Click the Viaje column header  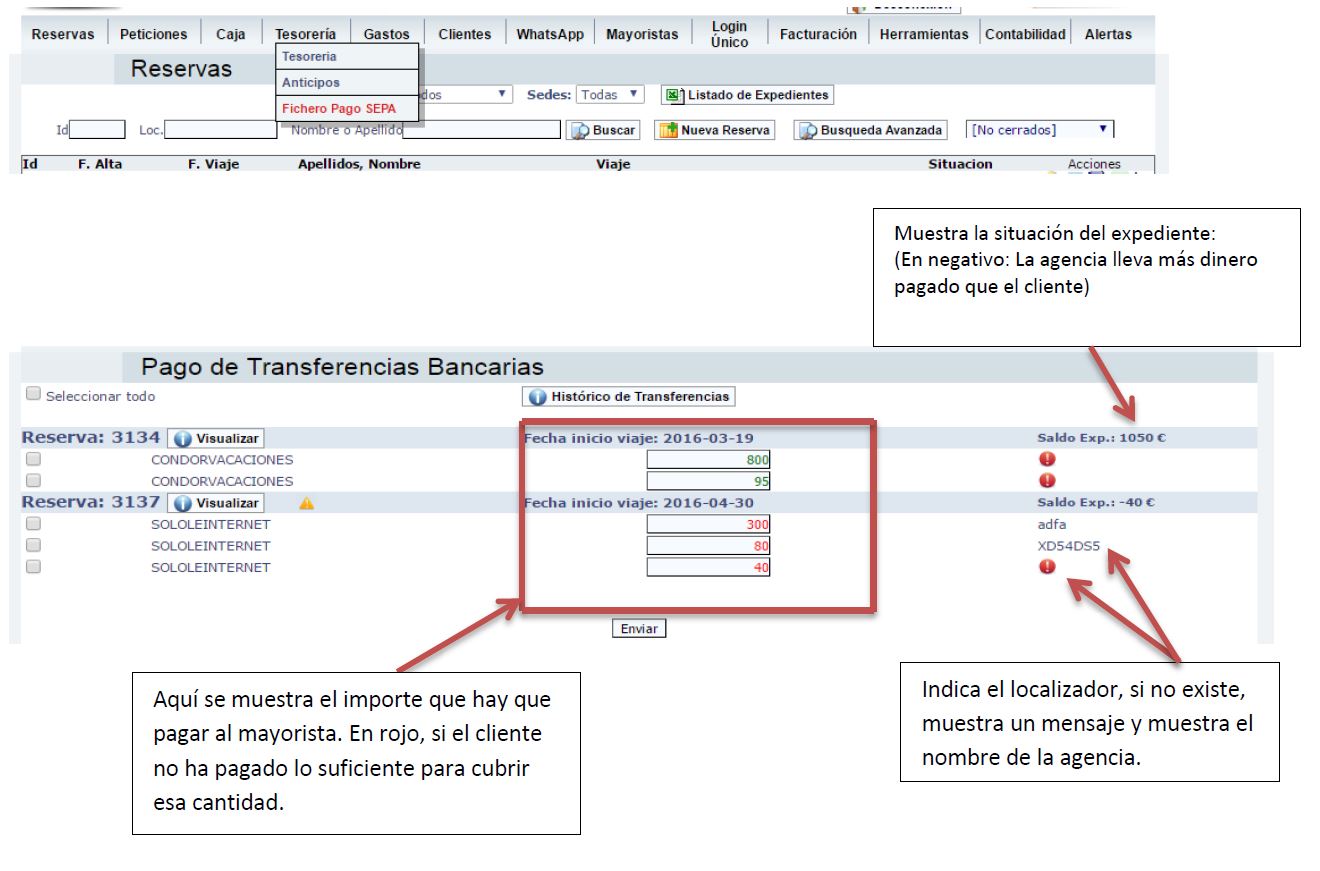613,164
